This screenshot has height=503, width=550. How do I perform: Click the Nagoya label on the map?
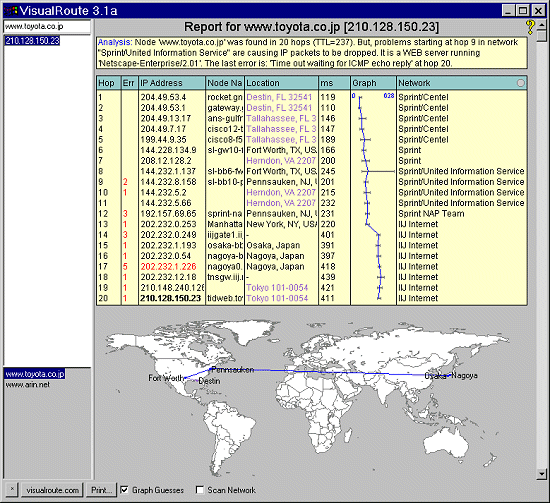coord(464,375)
